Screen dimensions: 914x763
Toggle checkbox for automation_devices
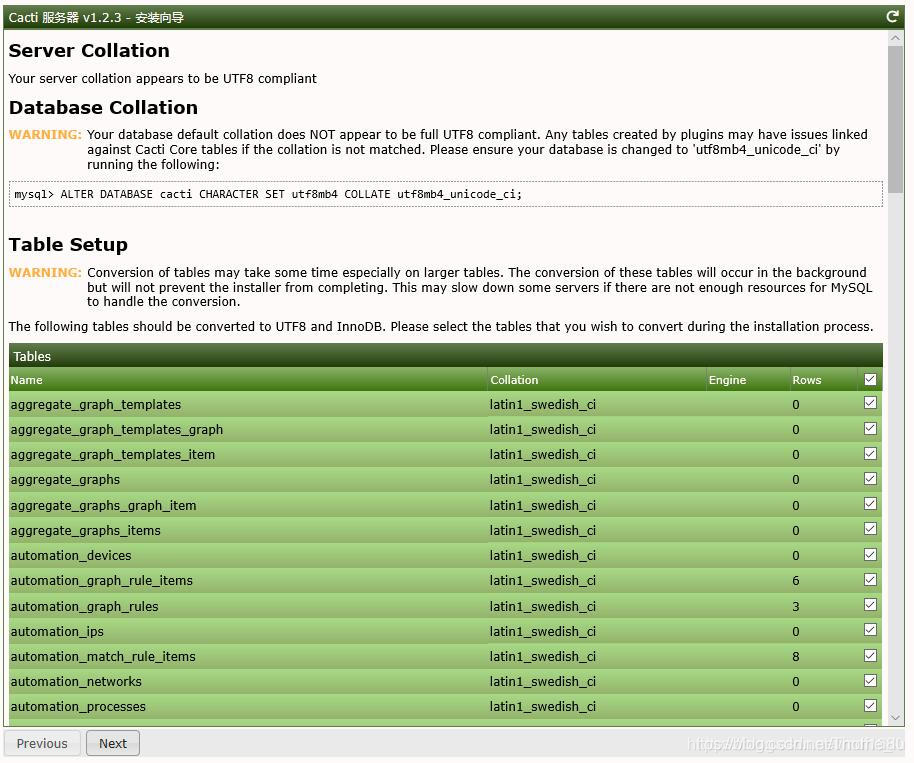tap(870, 554)
